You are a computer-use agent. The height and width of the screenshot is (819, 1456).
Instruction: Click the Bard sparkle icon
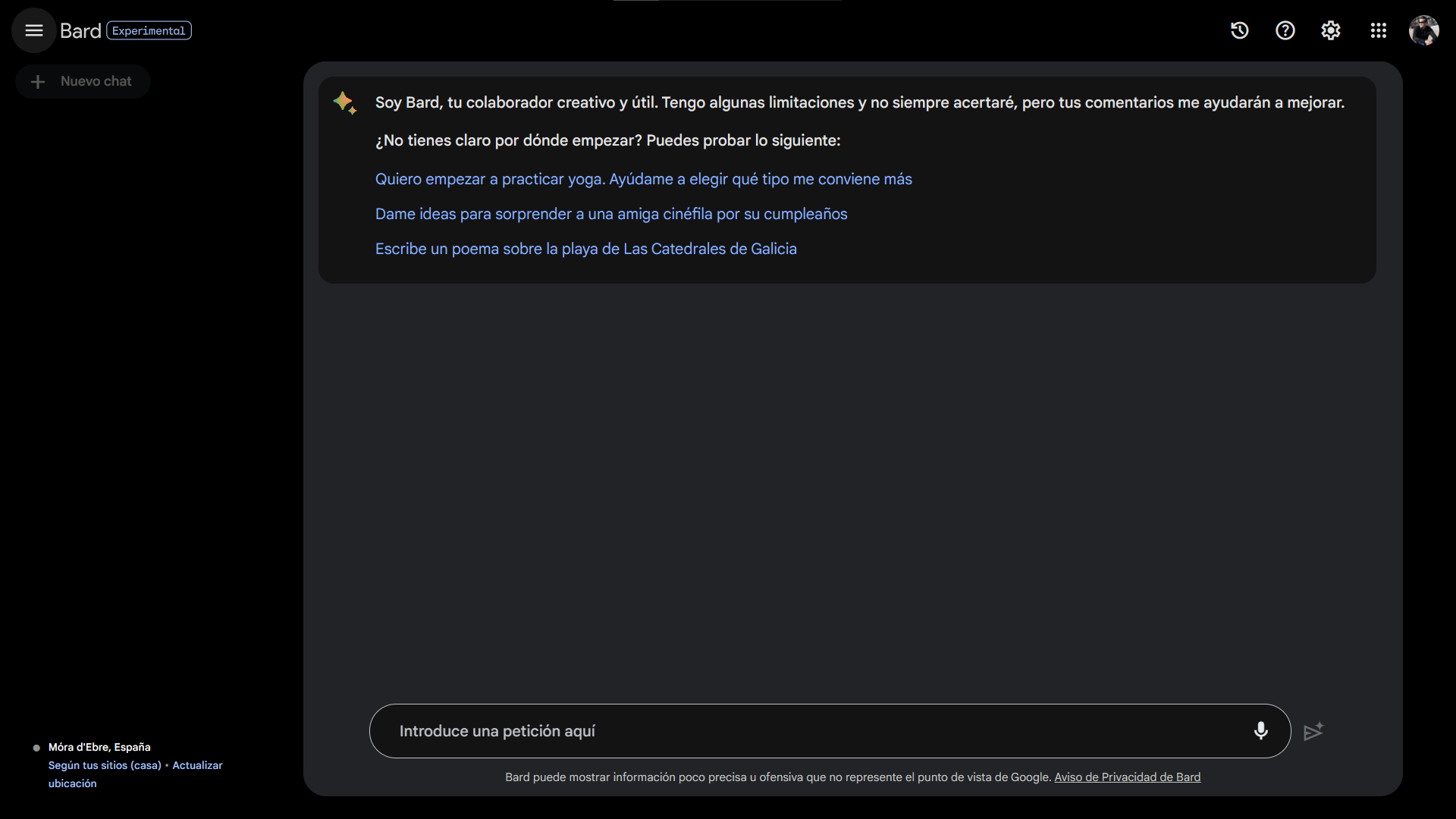(345, 102)
